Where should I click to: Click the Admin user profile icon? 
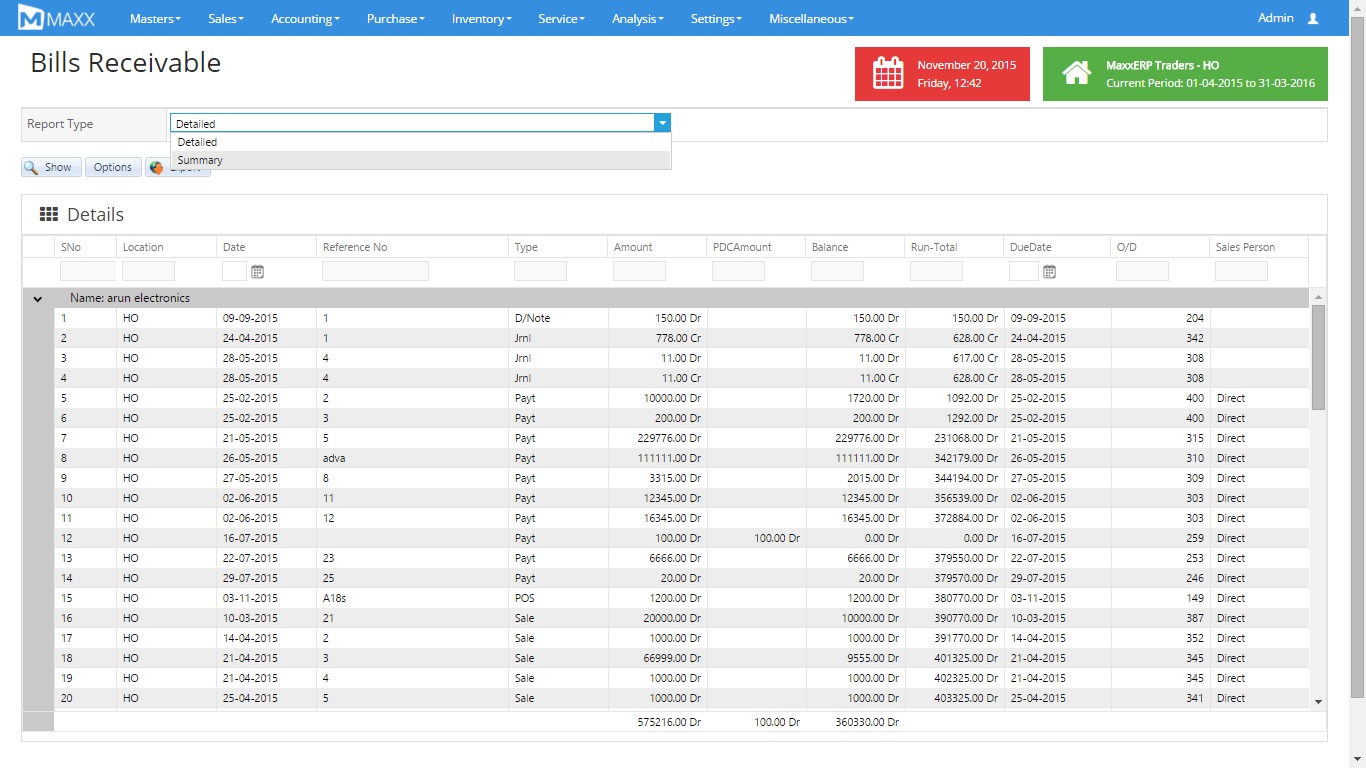[1313, 19]
